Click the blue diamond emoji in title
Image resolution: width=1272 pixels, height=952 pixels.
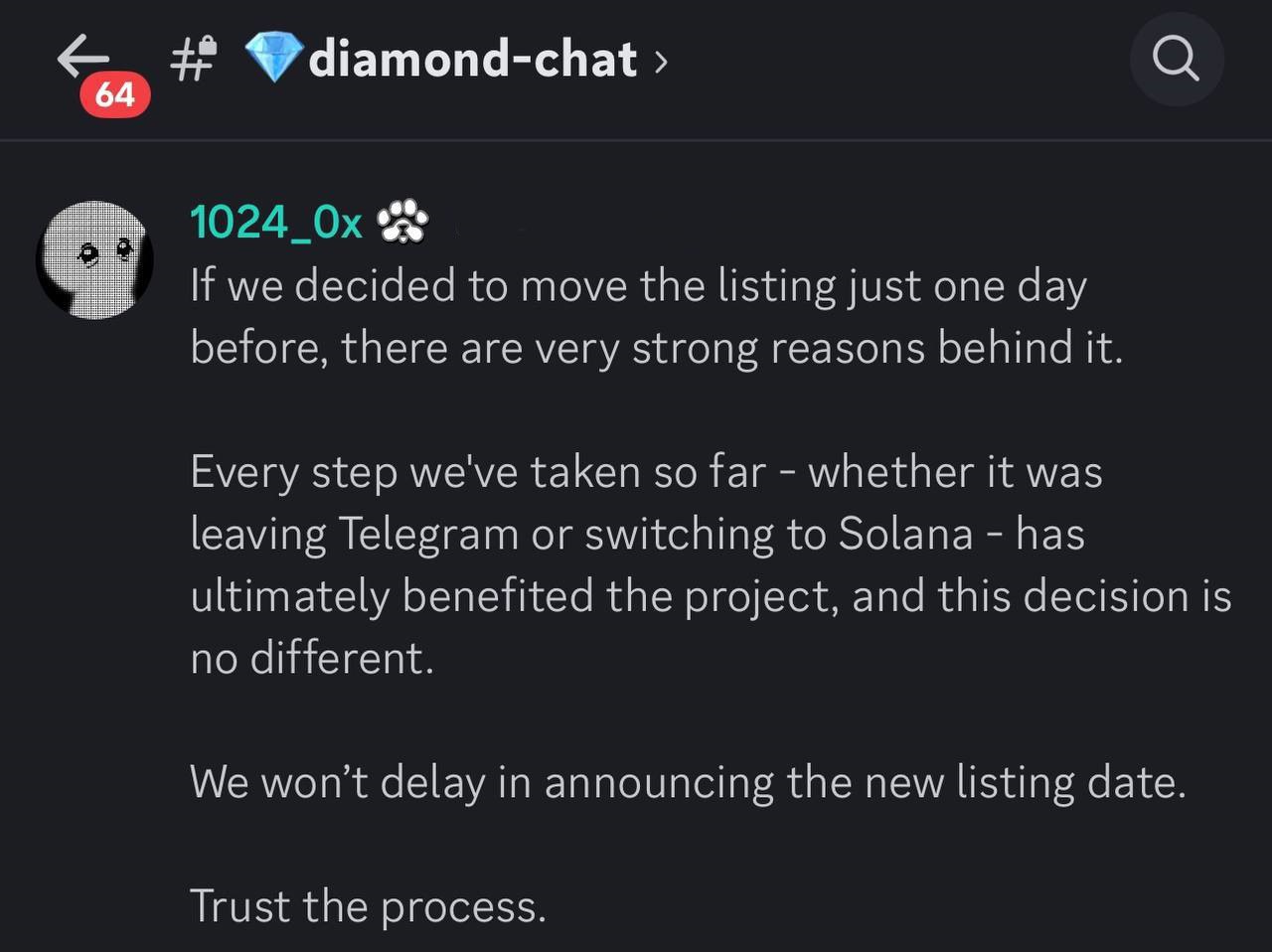pos(272,58)
